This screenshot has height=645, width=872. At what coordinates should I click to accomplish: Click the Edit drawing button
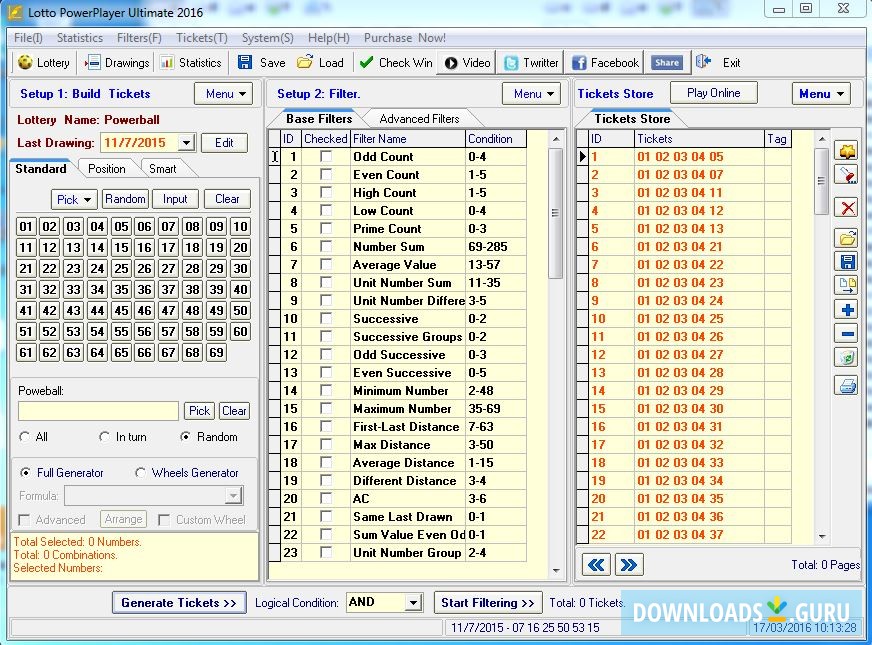[224, 142]
